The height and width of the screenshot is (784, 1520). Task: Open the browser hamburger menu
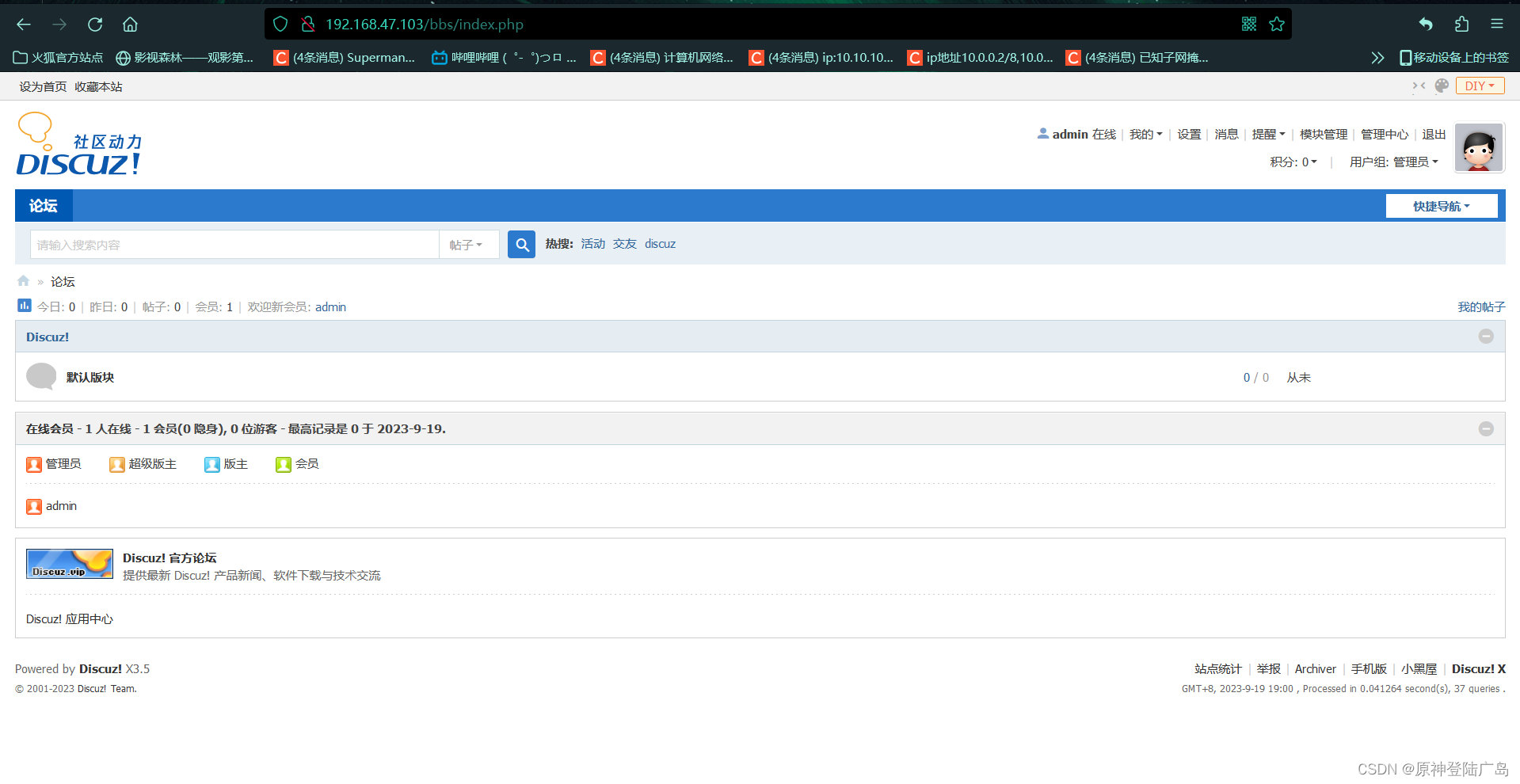point(1497,24)
